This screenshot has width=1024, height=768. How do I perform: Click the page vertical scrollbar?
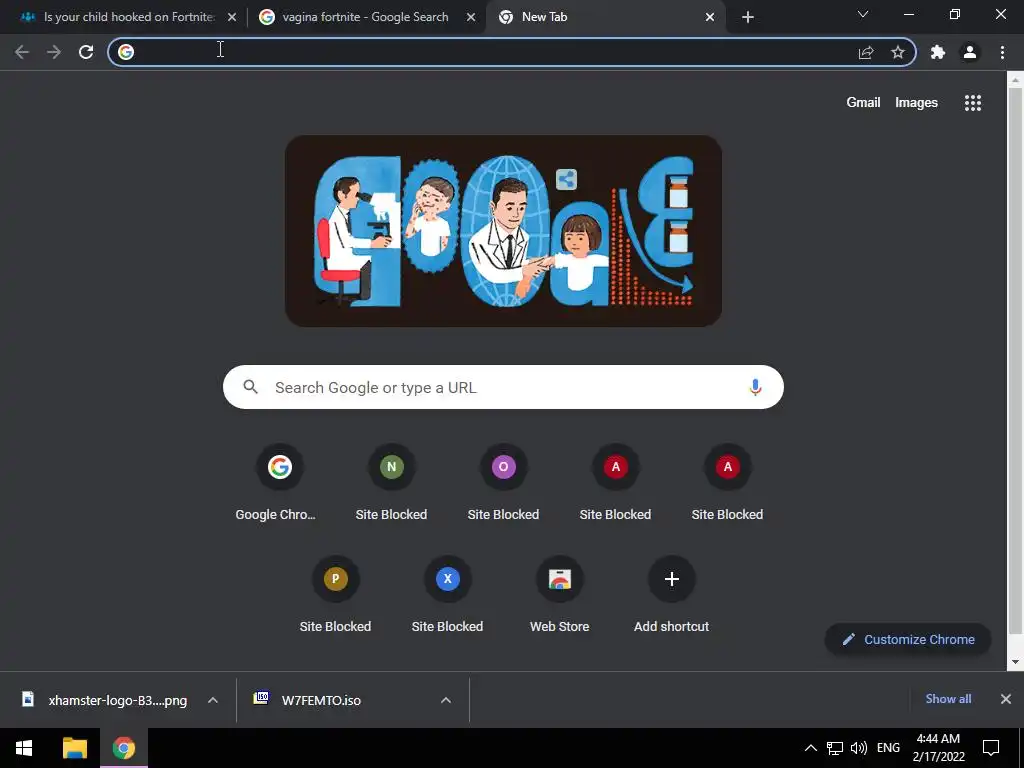1015,360
